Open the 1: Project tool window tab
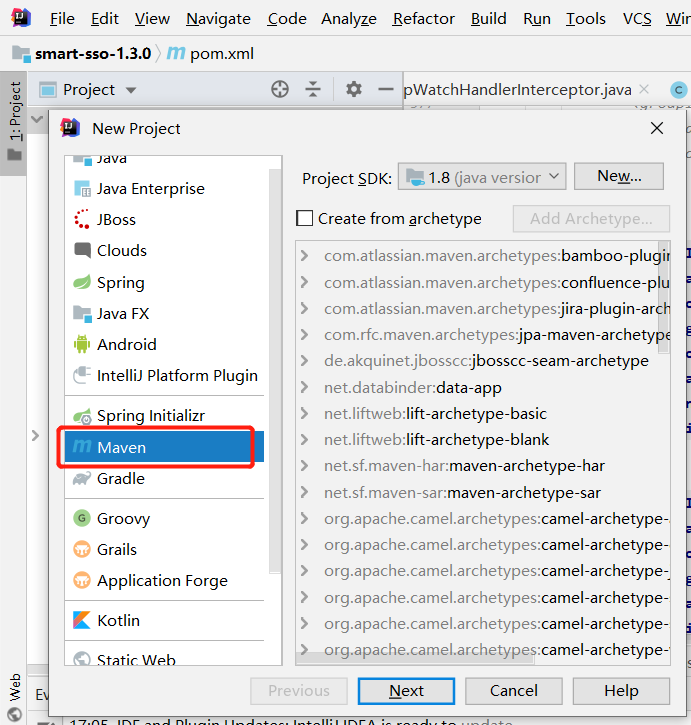The image size is (691, 725). pyautogui.click(x=14, y=123)
